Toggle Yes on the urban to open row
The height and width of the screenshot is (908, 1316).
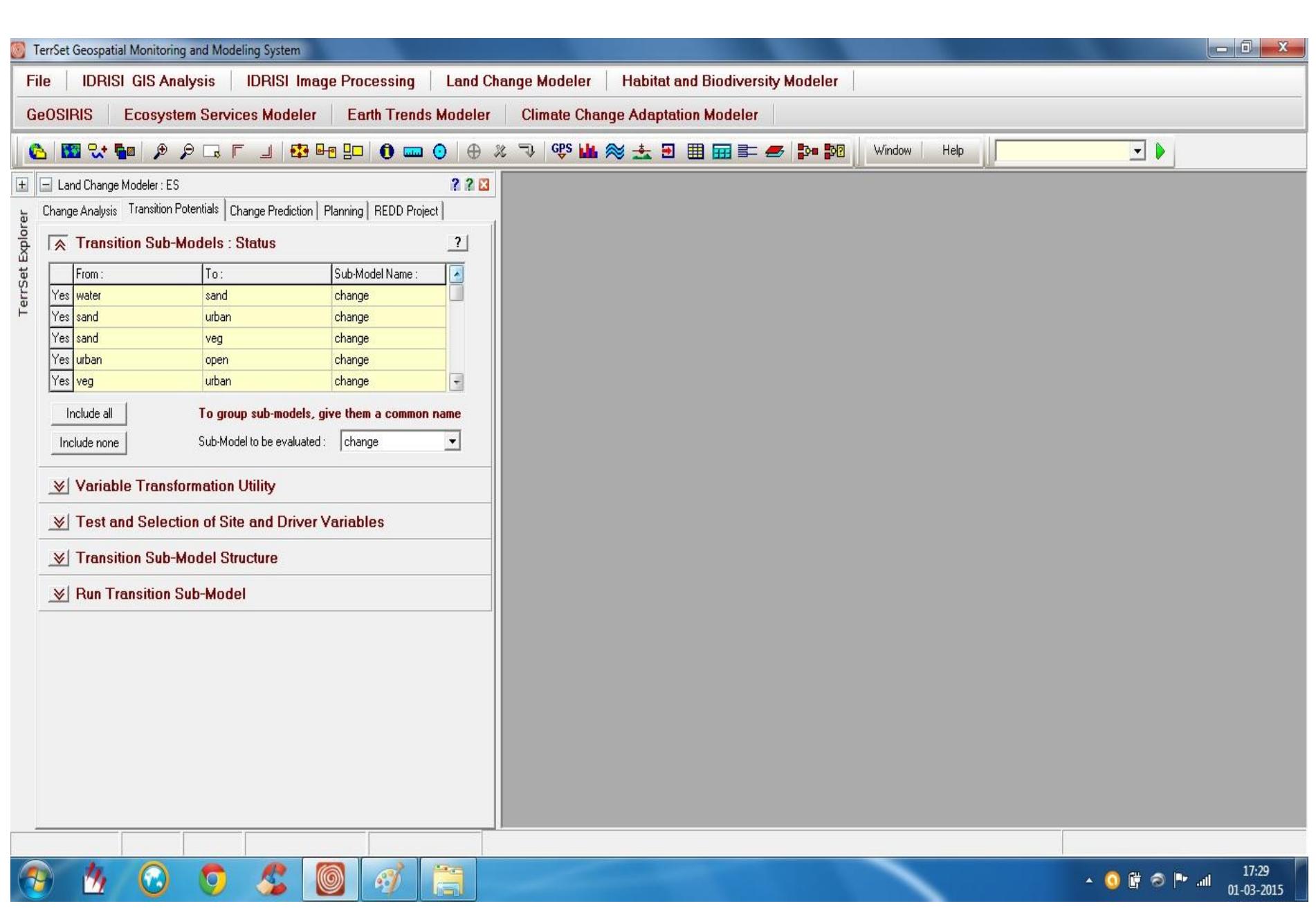pyautogui.click(x=61, y=360)
